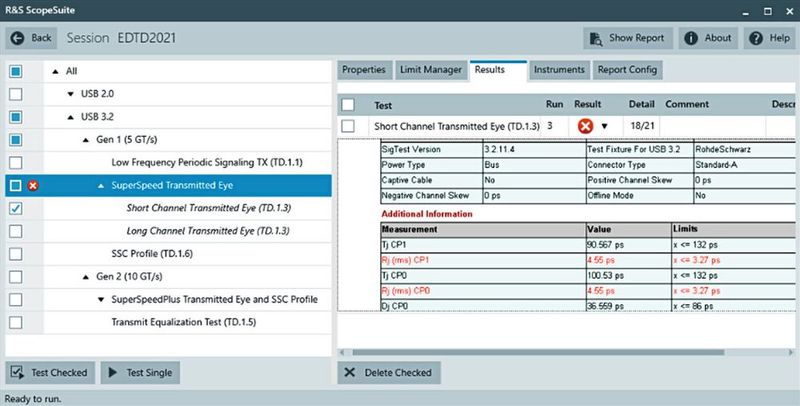The height and width of the screenshot is (406, 800).
Task: Click the red fail icon beside SuperSpeed Transmitted Eye
Action: [33, 186]
